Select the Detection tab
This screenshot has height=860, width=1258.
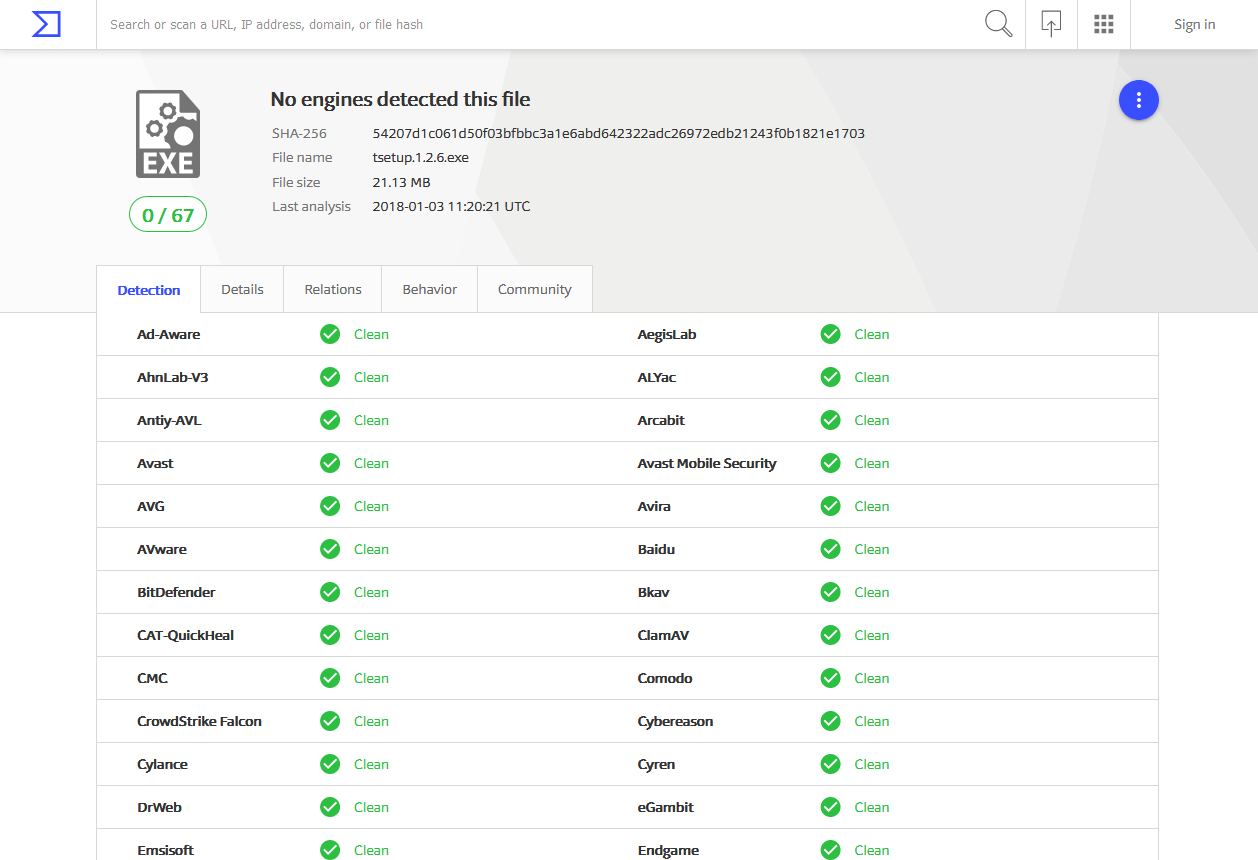149,290
